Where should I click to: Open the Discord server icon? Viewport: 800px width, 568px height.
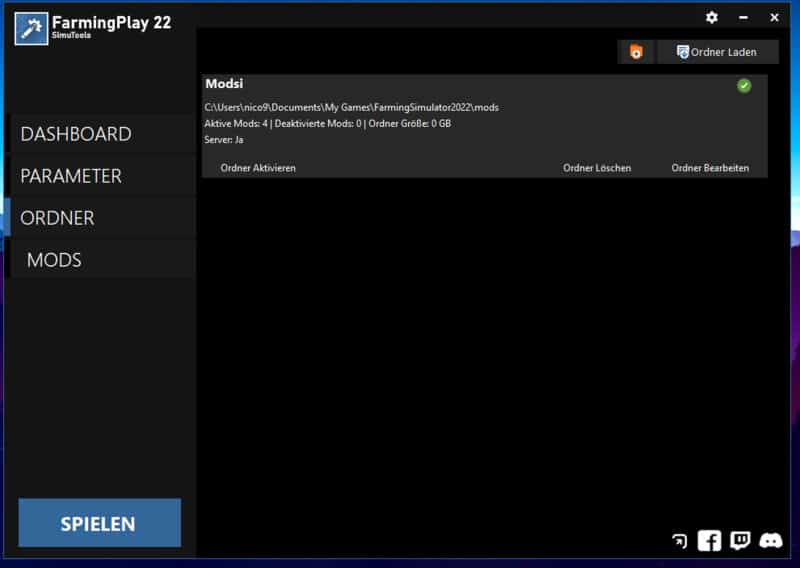point(771,541)
